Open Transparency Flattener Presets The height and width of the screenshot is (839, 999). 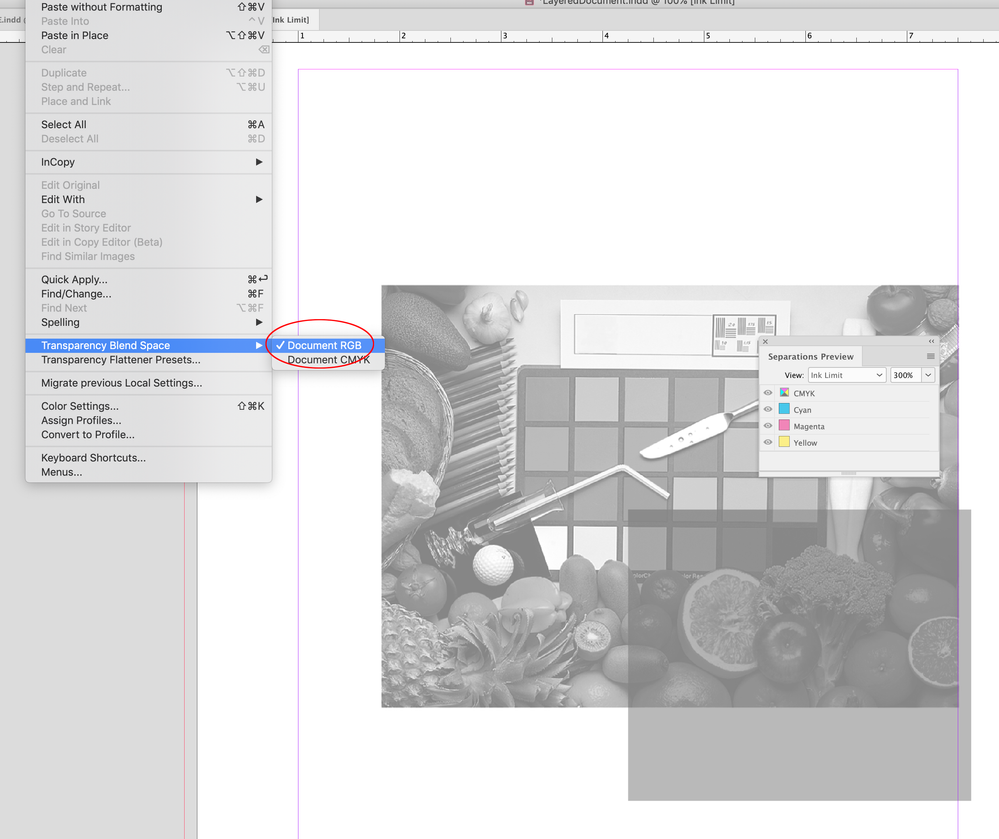148,360
